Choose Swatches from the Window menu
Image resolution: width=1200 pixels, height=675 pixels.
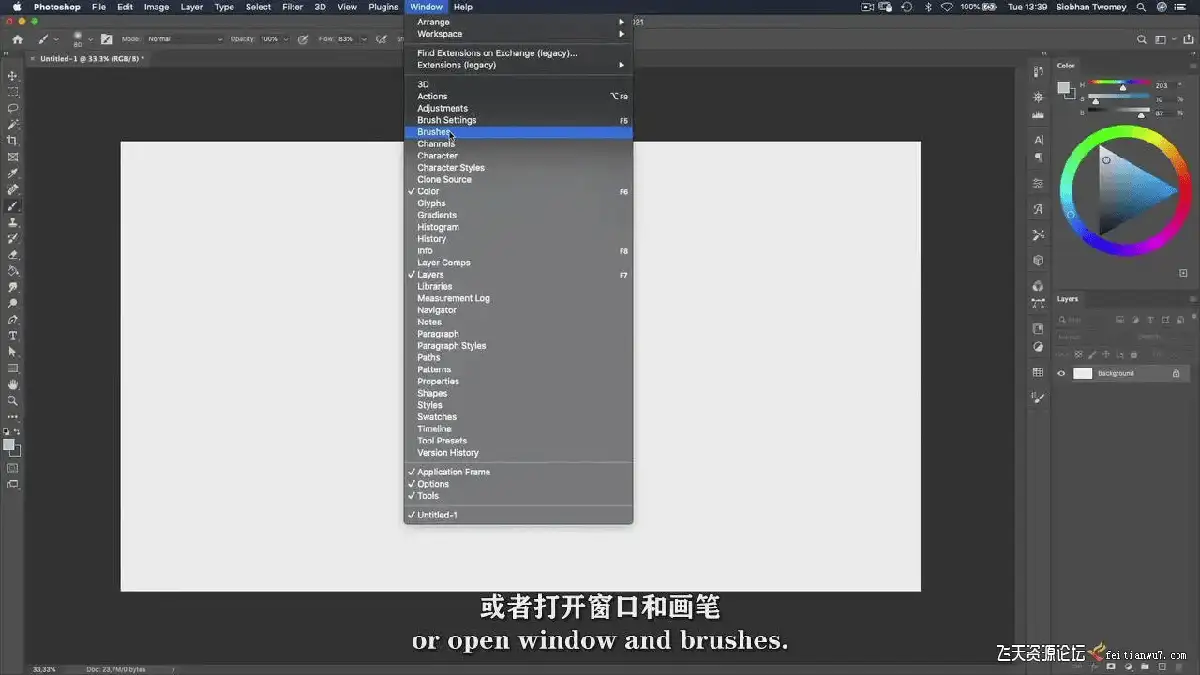pos(518,417)
